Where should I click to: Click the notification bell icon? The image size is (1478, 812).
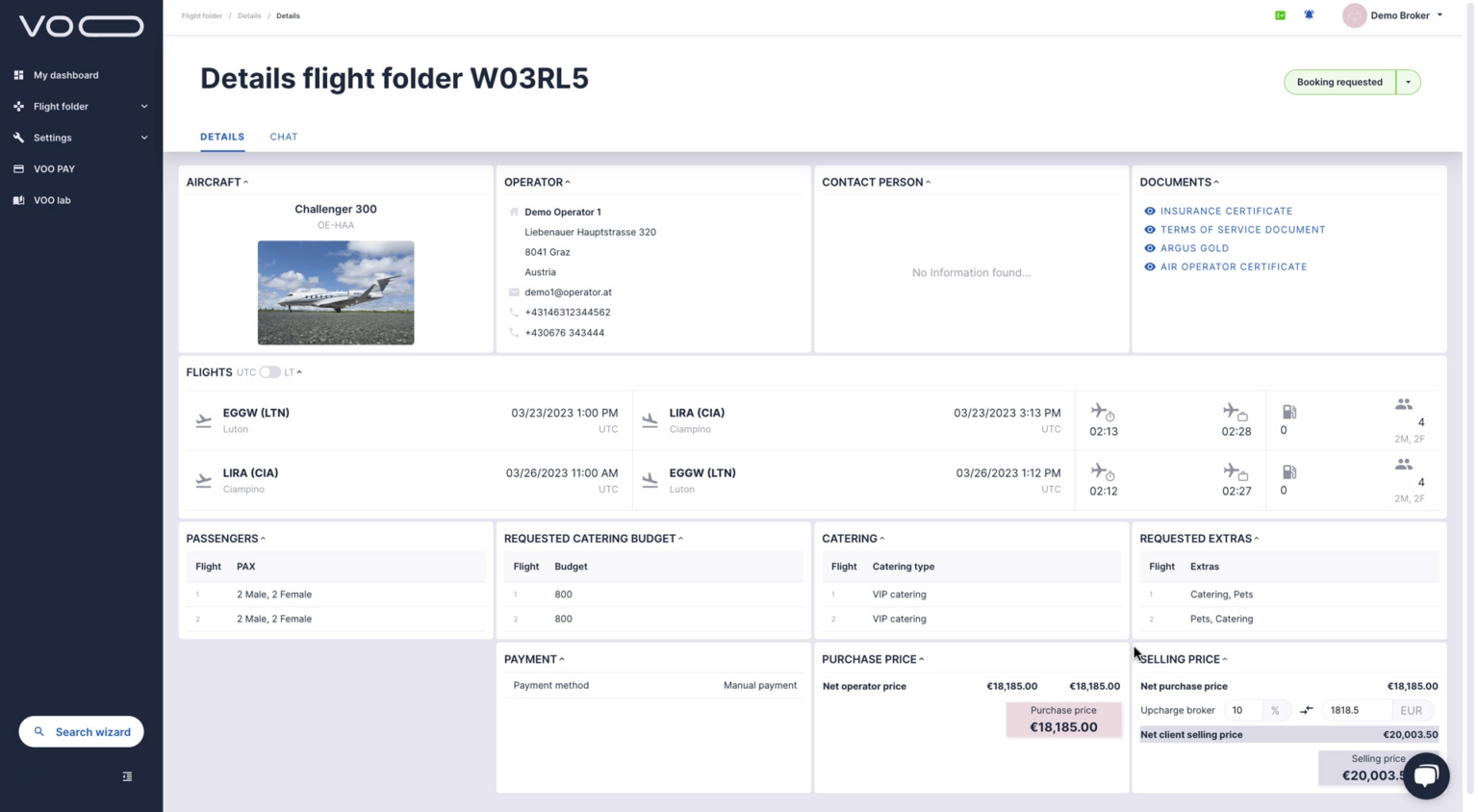1309,15
